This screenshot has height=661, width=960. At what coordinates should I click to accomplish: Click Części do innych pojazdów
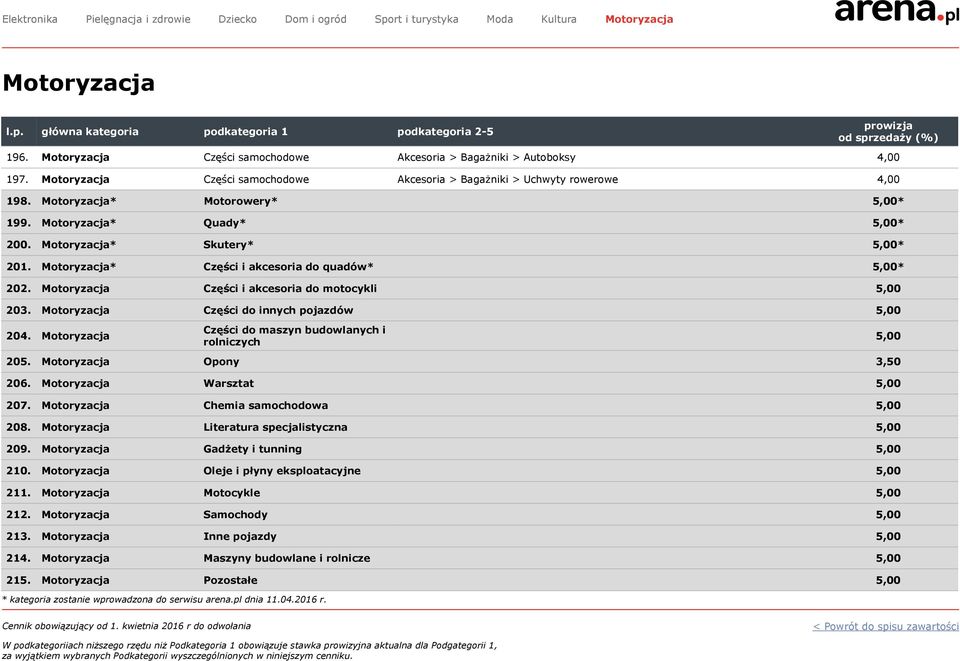coord(279,310)
